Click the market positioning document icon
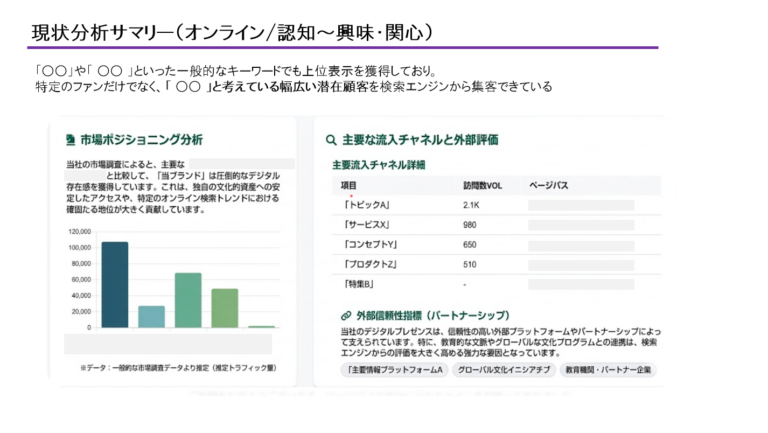 pos(70,139)
